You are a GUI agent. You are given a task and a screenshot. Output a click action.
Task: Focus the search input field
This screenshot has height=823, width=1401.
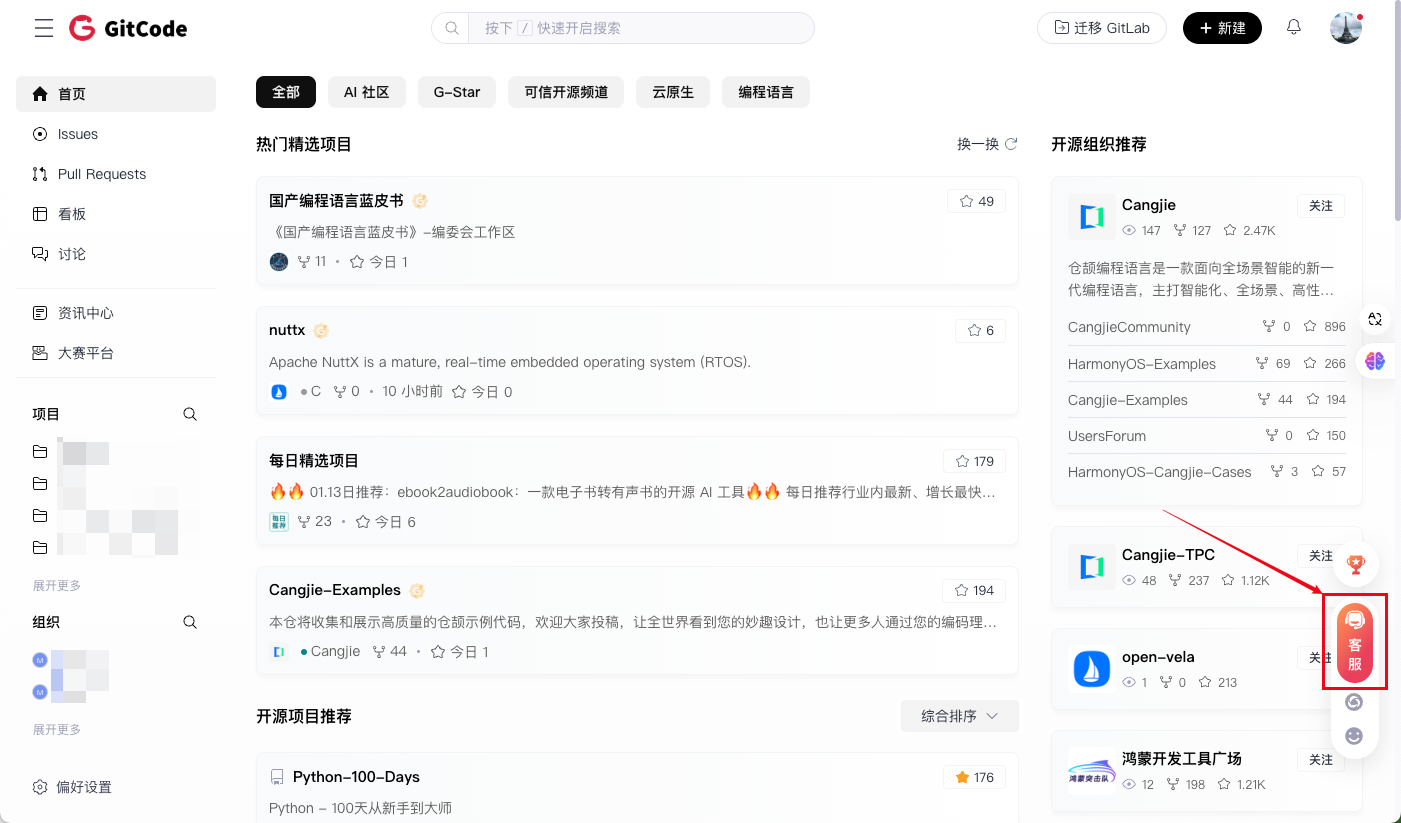point(640,28)
